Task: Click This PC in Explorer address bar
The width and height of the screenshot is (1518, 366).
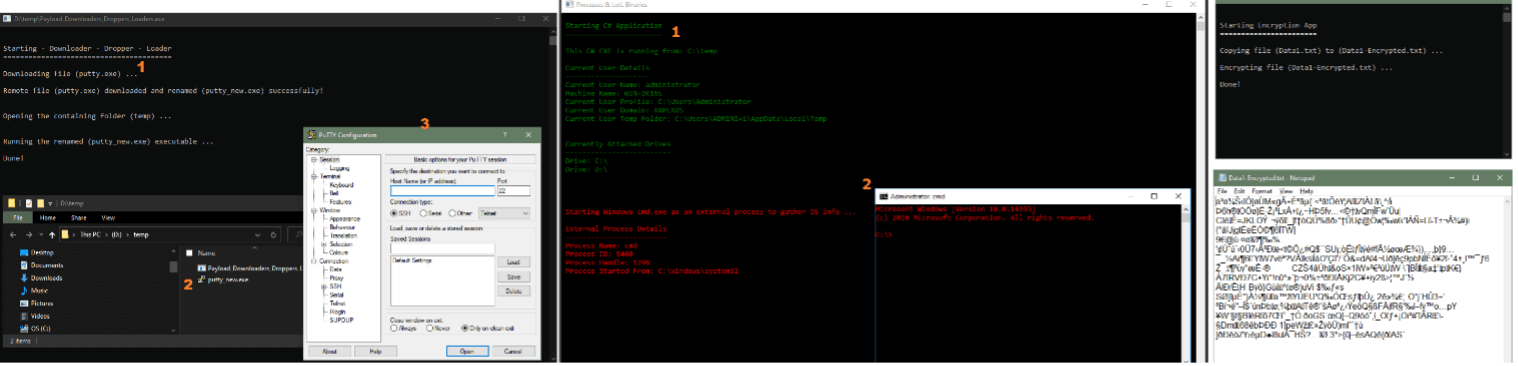Action: [x=90, y=235]
